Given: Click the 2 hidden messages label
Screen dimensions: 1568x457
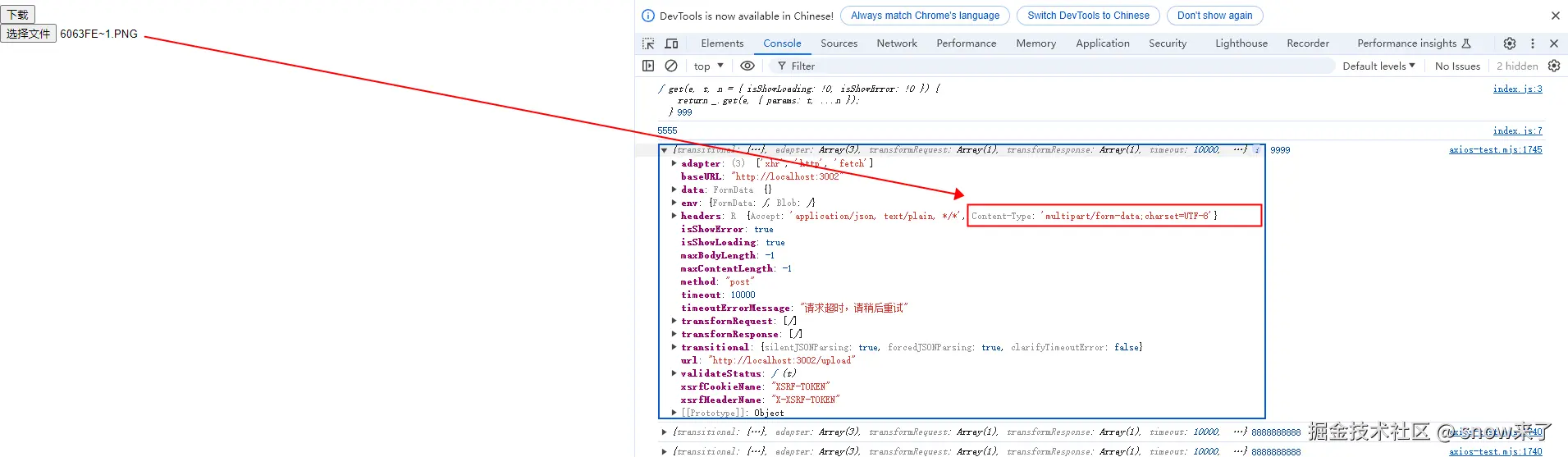Looking at the screenshot, I should 1517,66.
